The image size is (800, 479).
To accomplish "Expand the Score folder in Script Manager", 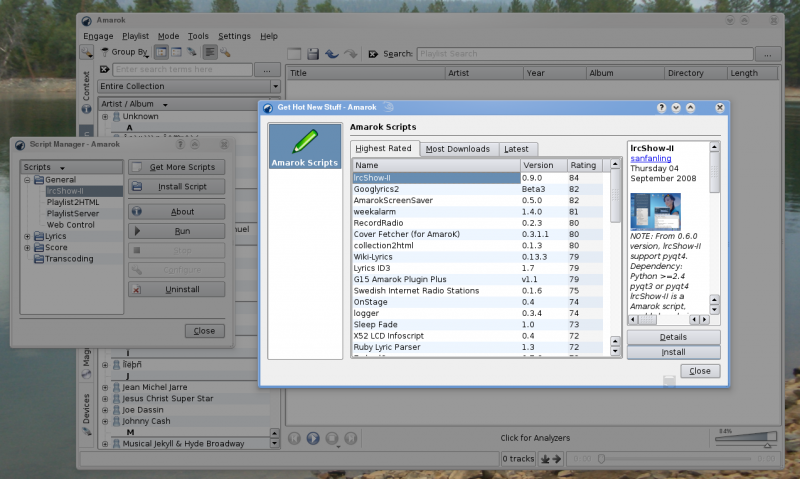I will tap(27, 247).
